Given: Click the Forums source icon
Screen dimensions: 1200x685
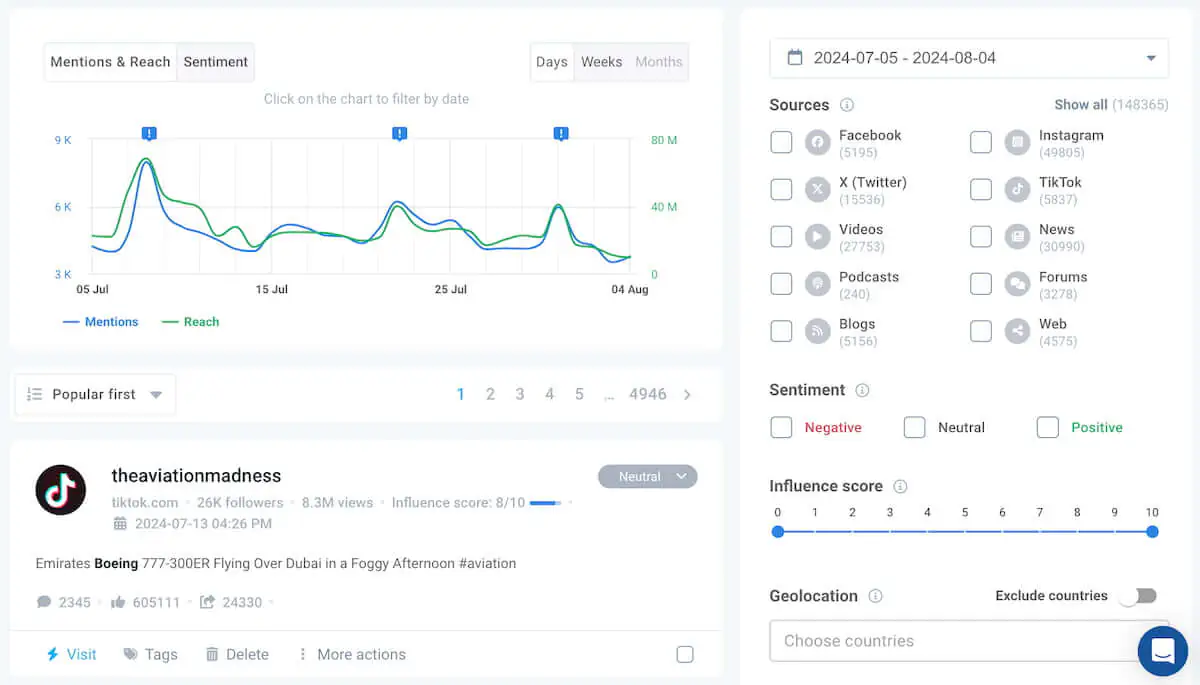Looking at the screenshot, I should (1016, 283).
